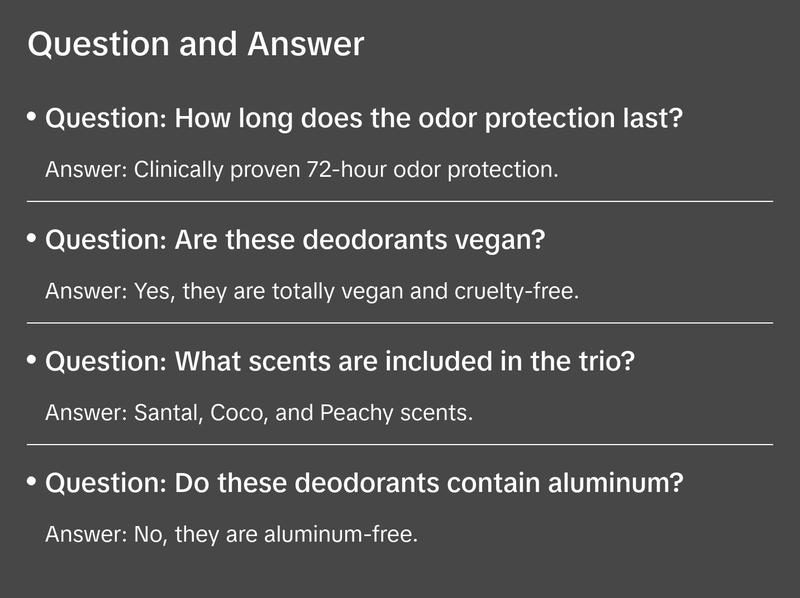Click the divider below the vegan answer
The width and height of the screenshot is (800, 598).
click(400, 323)
